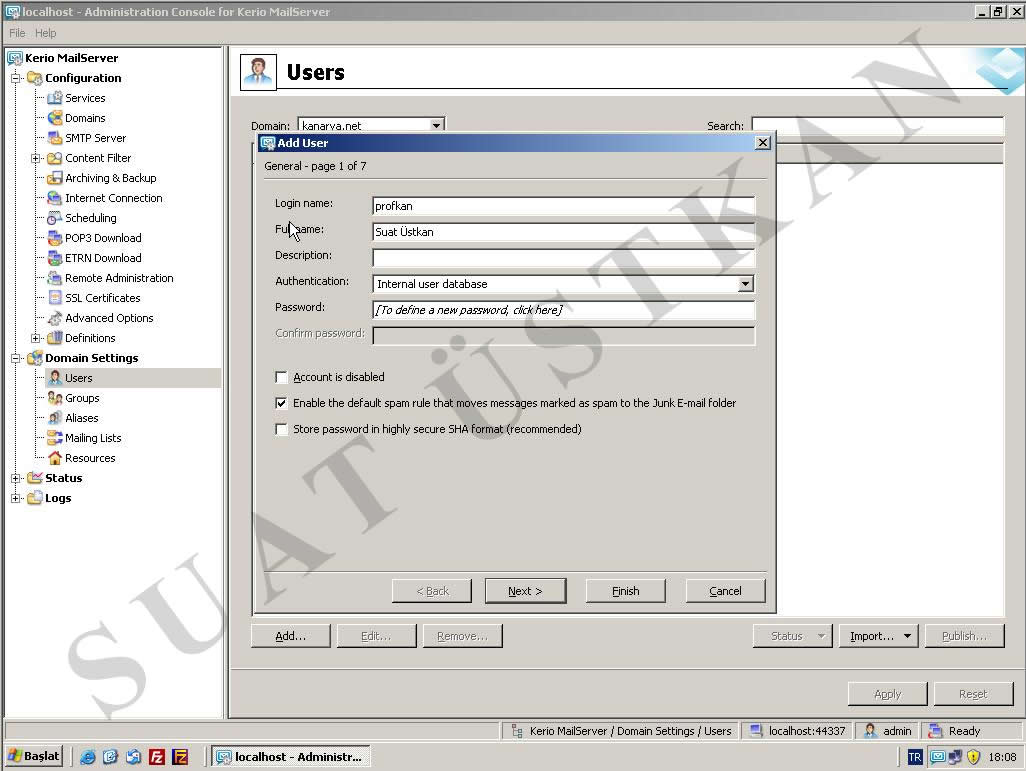Screen dimensions: 1026x771
Task: Click the Kerio MailServer path in status bar
Action: 621,731
